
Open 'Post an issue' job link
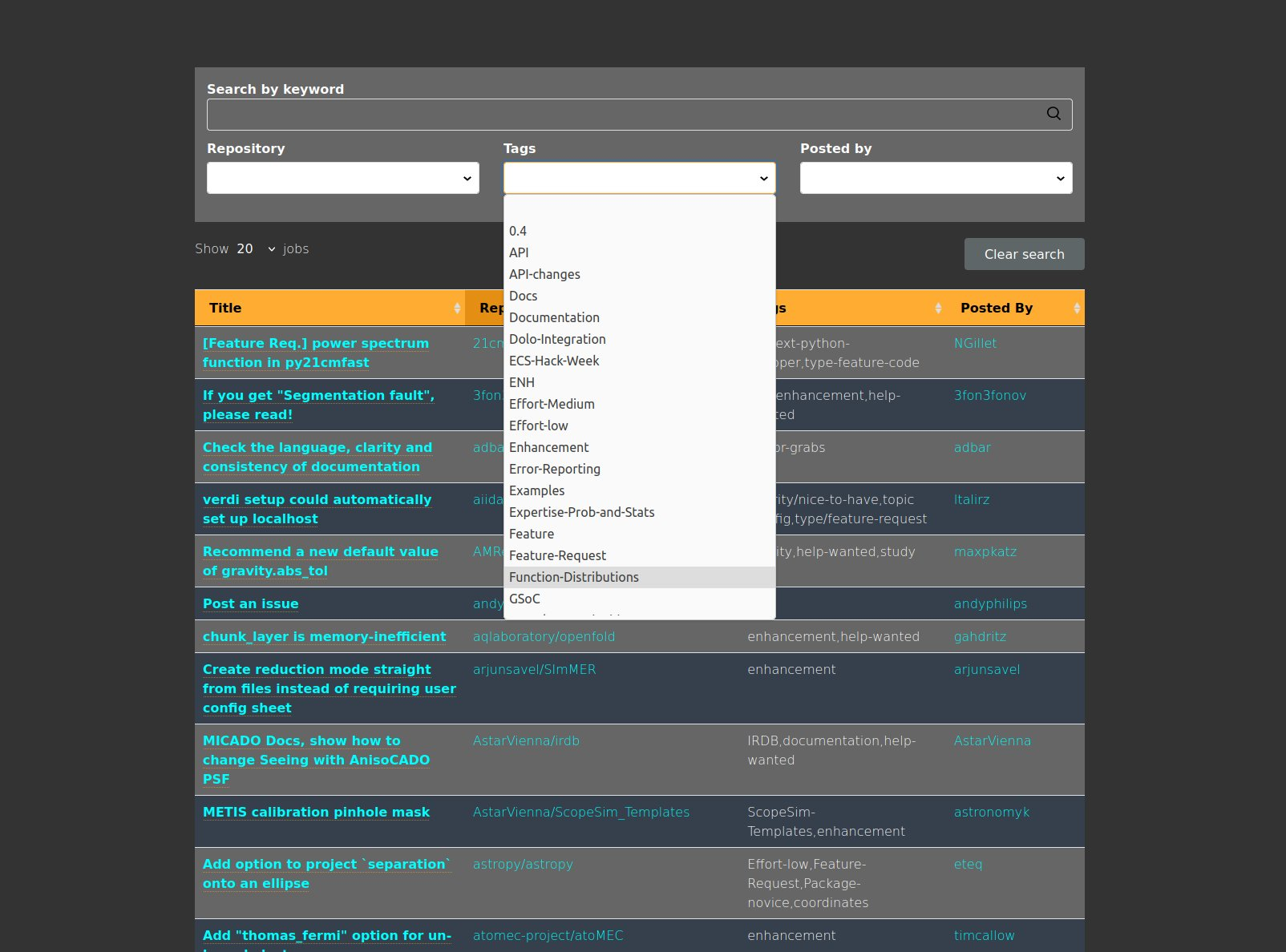(x=250, y=603)
